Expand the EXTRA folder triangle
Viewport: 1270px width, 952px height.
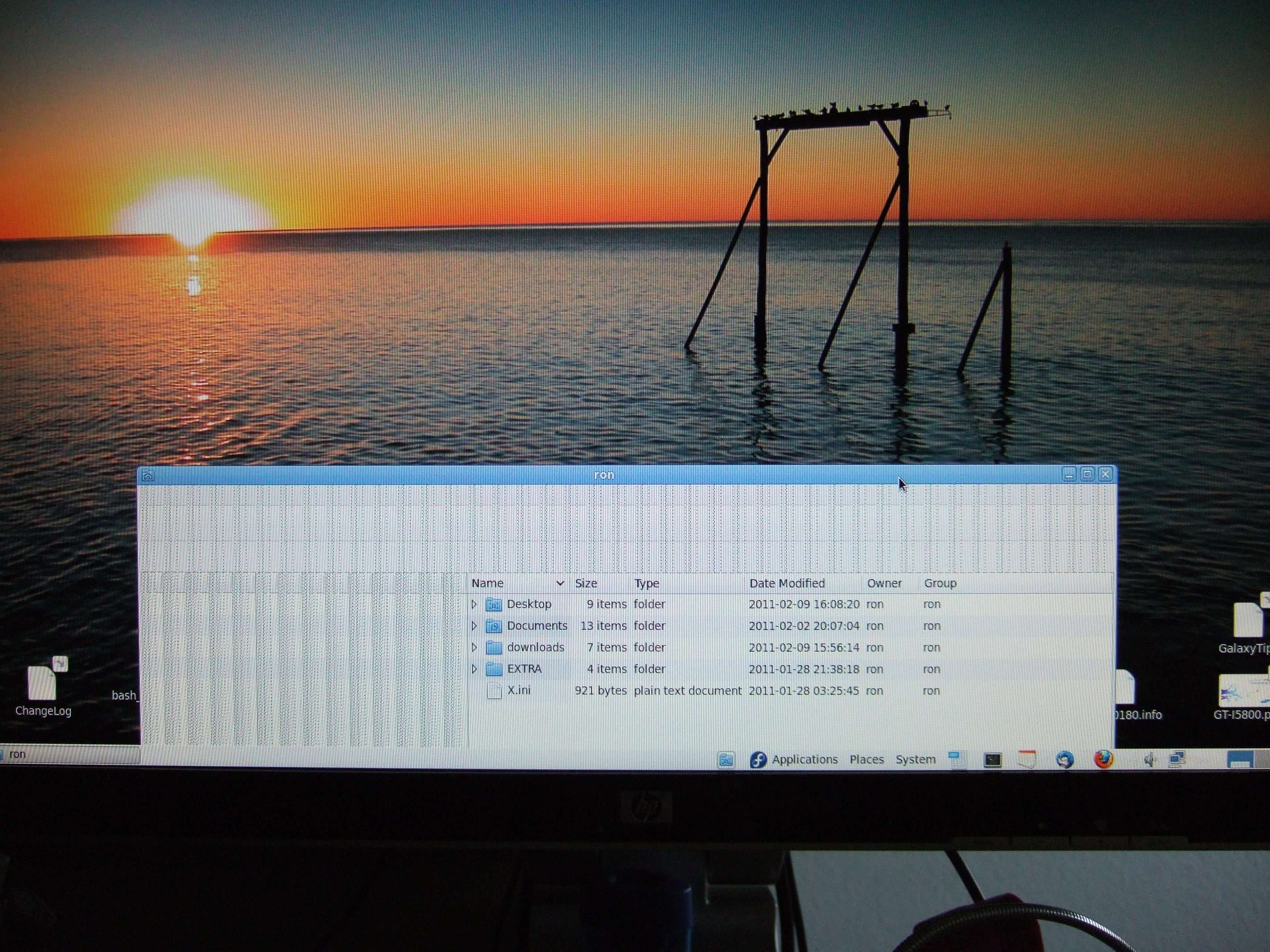coord(474,669)
